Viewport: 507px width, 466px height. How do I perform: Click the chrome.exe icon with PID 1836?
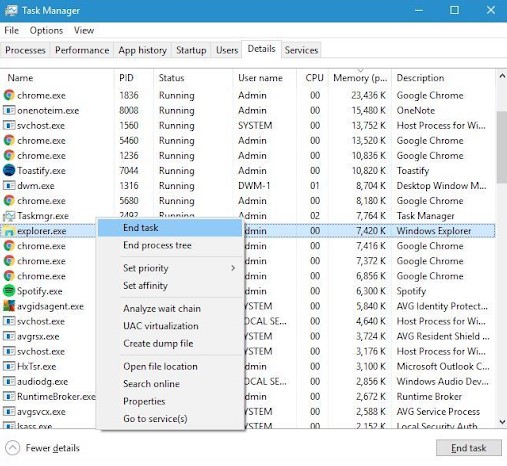pyautogui.click(x=9, y=95)
